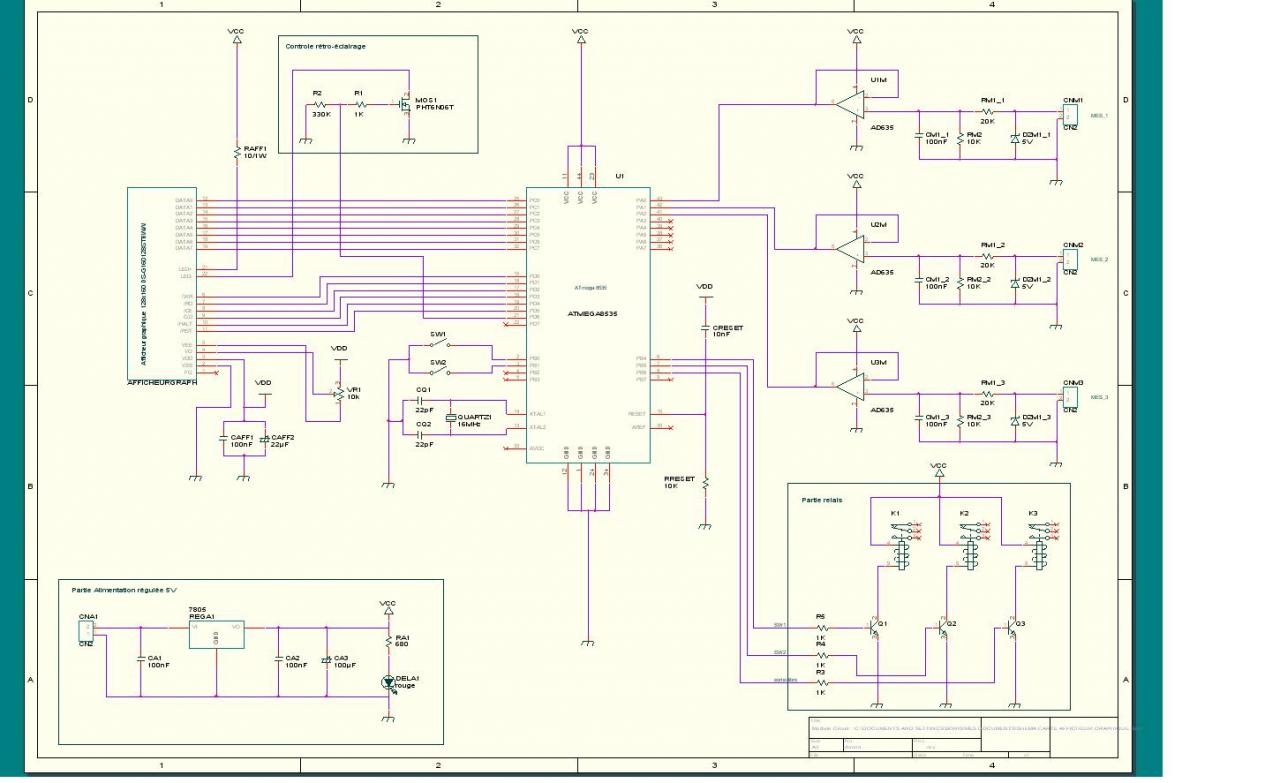The width and height of the screenshot is (1280, 783).
Task: Click resistor RM1_3 20K
Action: point(987,393)
